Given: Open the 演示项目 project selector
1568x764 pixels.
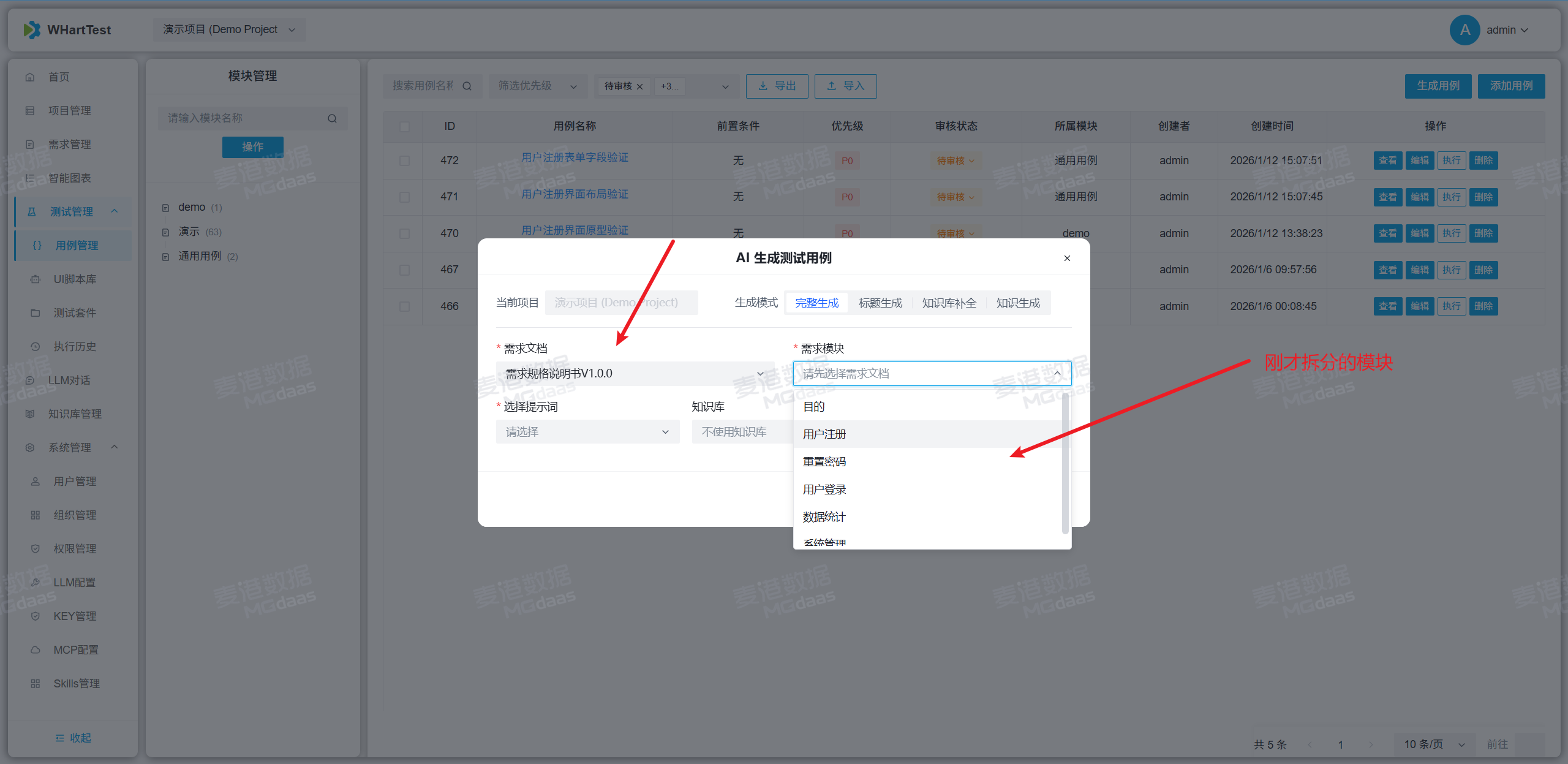Looking at the screenshot, I should [x=229, y=30].
